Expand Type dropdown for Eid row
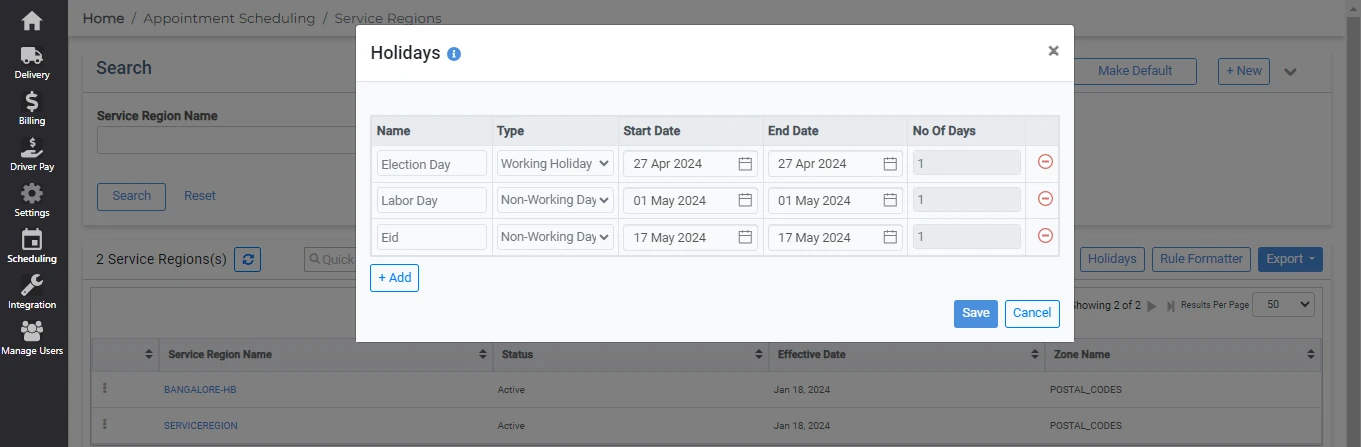 (x=555, y=237)
